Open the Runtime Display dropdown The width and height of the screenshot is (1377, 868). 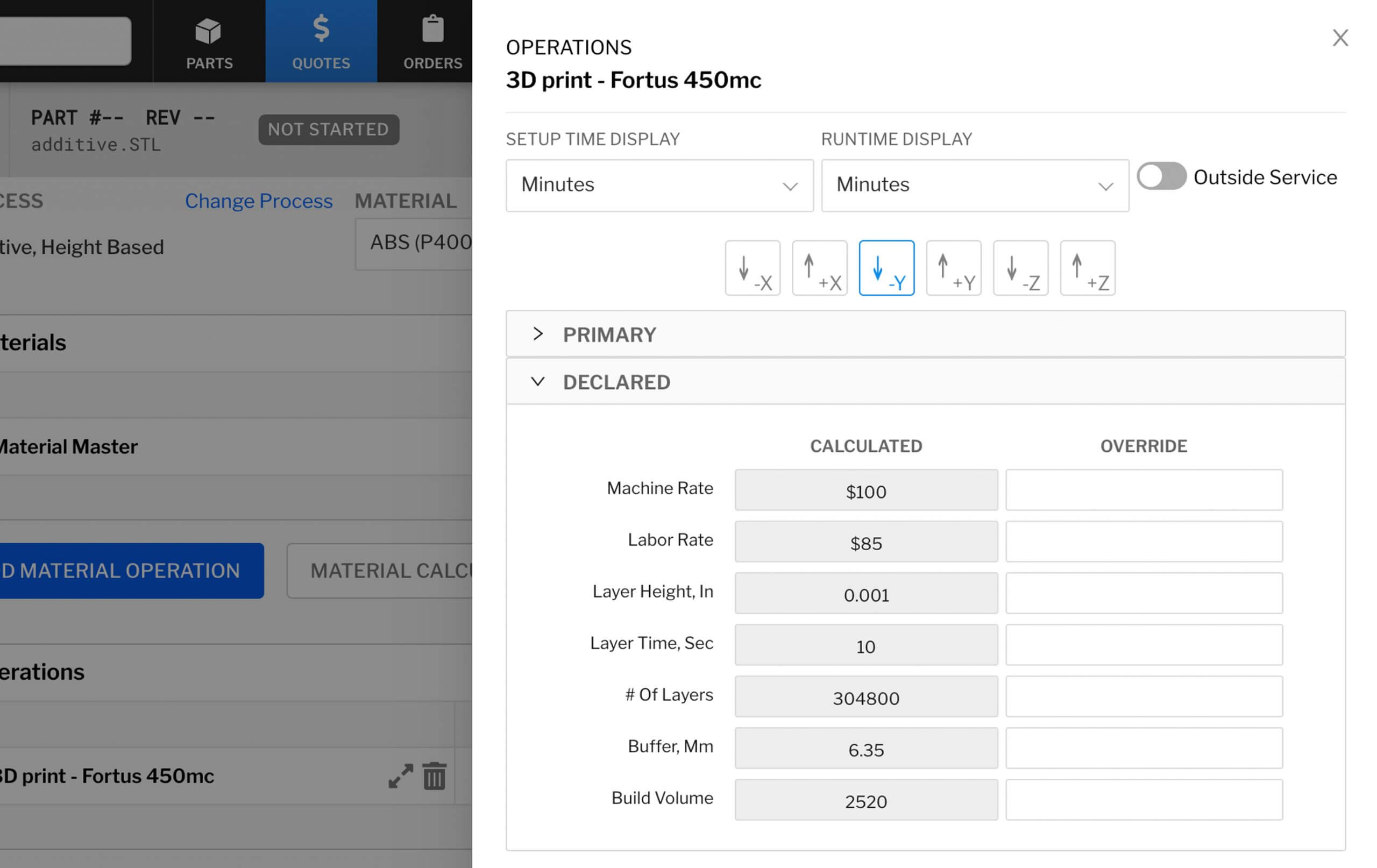[x=975, y=185]
